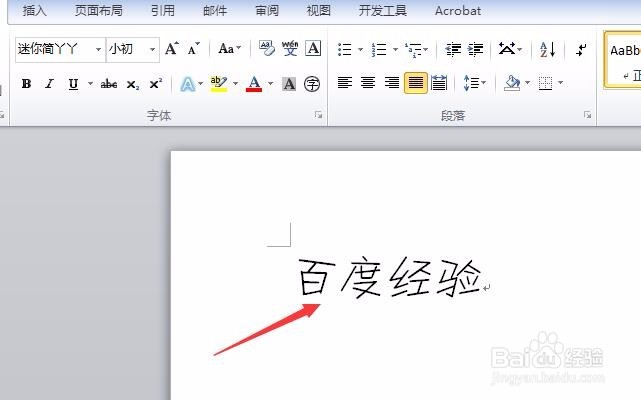This screenshot has height=400, width=641.
Task: Open the 段落 dialog launcher
Action: click(x=587, y=115)
